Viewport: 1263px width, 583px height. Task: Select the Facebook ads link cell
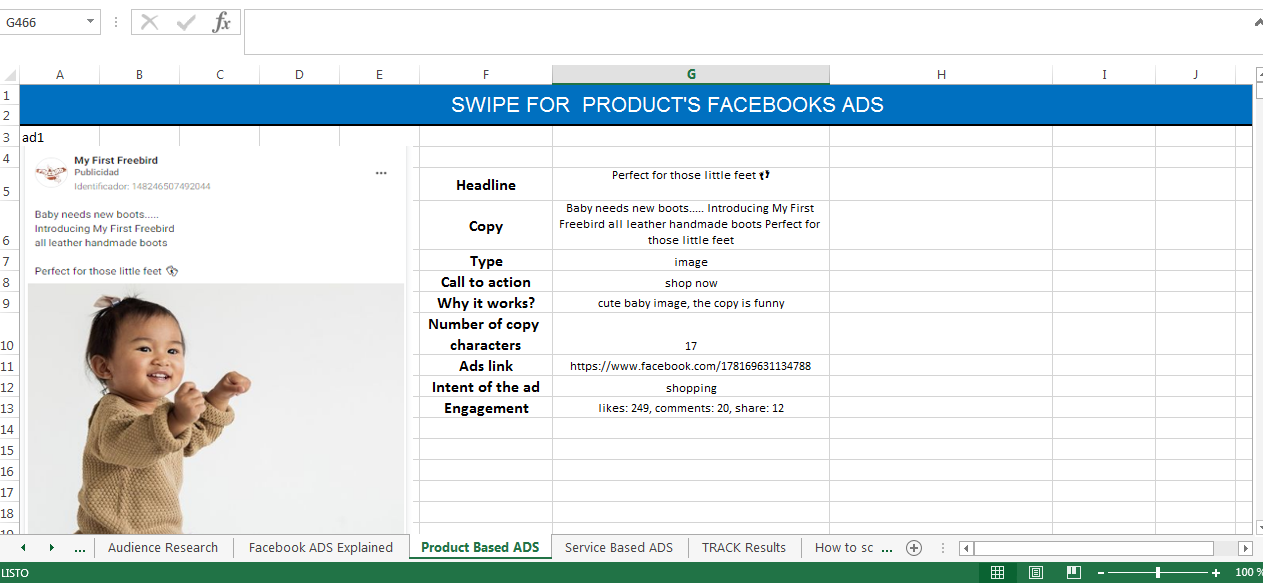coord(691,366)
